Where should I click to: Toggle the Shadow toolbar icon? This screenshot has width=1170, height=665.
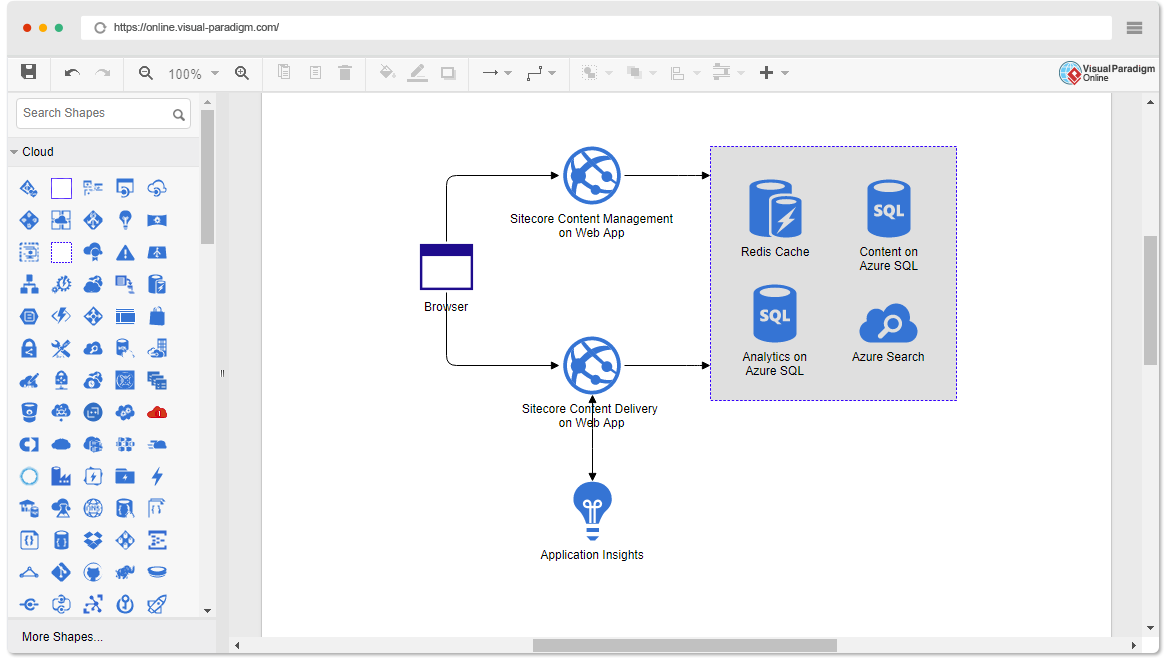click(448, 72)
